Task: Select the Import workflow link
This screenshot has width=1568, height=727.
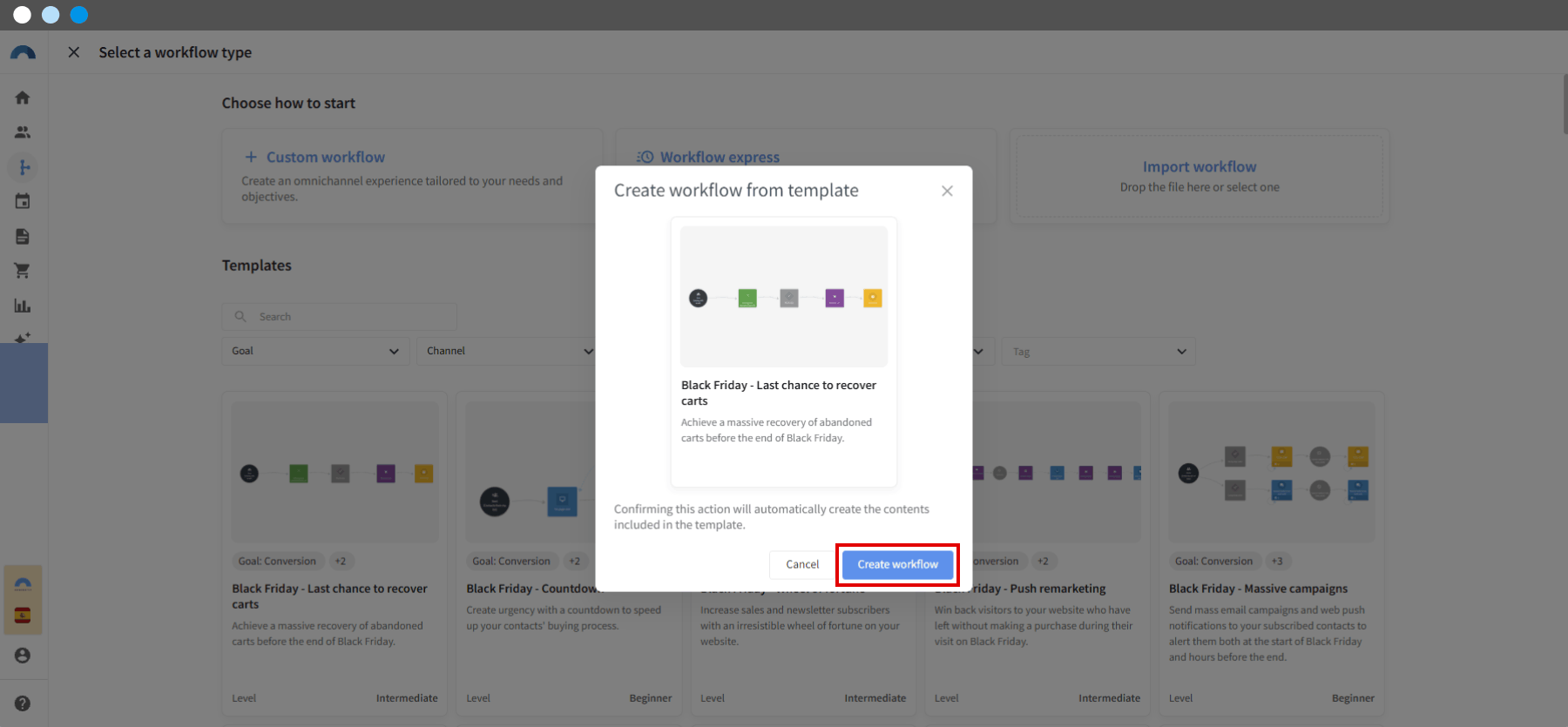Action: (x=1200, y=166)
